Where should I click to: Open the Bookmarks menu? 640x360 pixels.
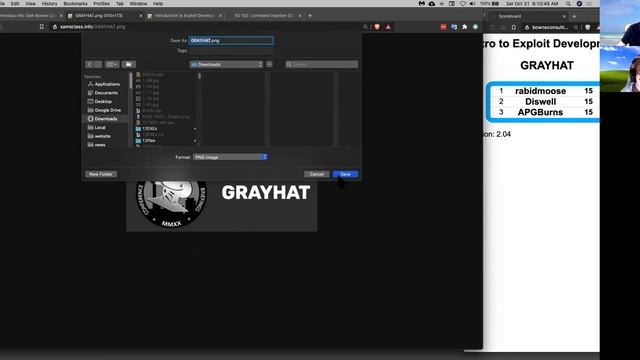[x=76, y=3]
